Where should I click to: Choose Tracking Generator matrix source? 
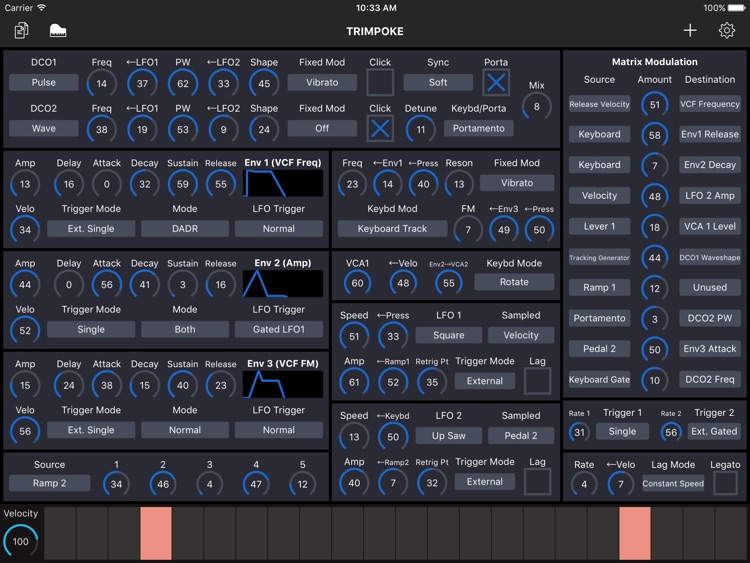coord(599,257)
